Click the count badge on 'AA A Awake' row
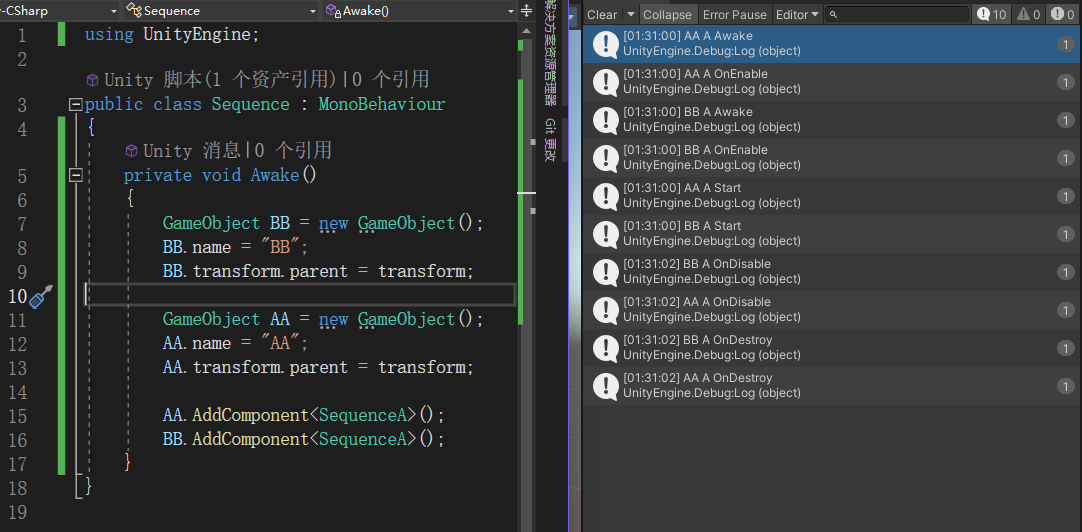Viewport: 1082px width, 532px height. (1065, 44)
